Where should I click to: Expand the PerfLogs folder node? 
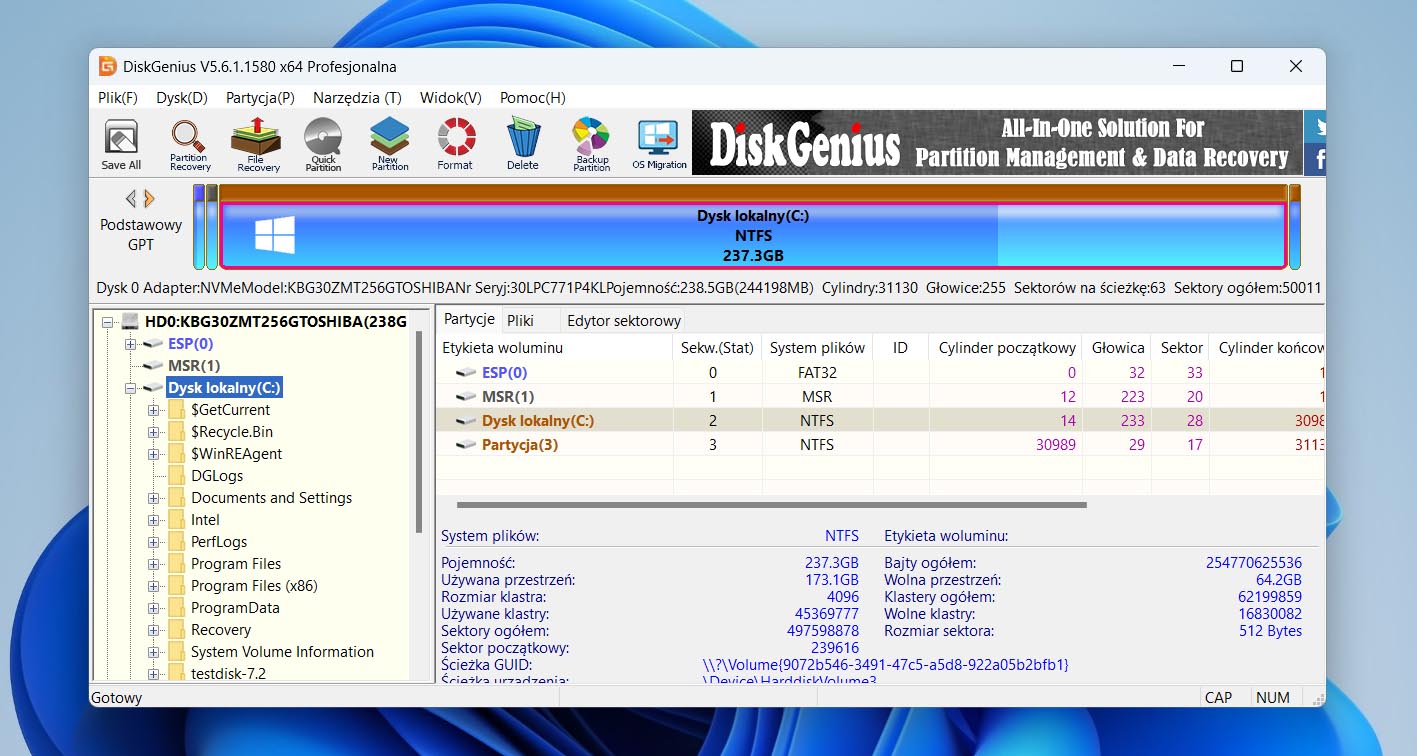[153, 542]
